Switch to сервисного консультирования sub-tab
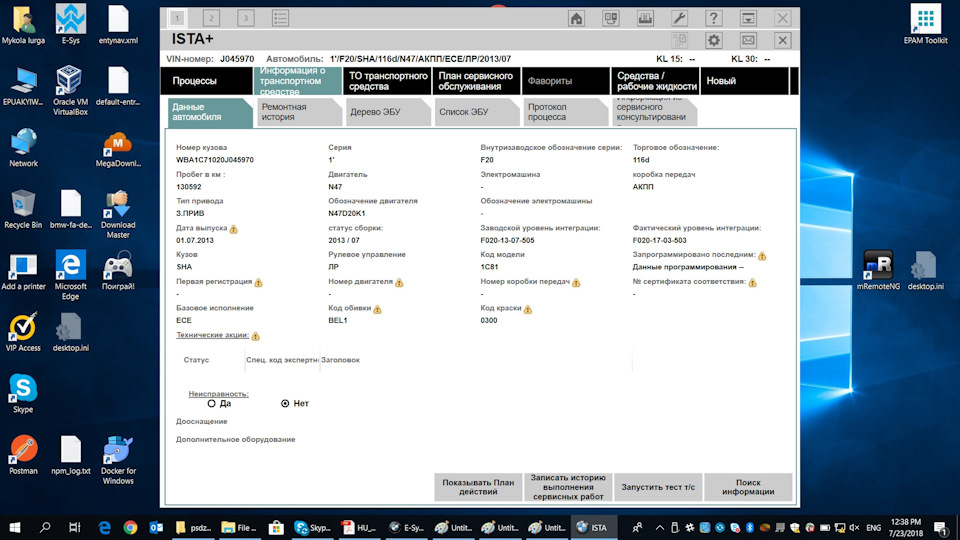Image resolution: width=960 pixels, height=540 pixels. click(653, 112)
